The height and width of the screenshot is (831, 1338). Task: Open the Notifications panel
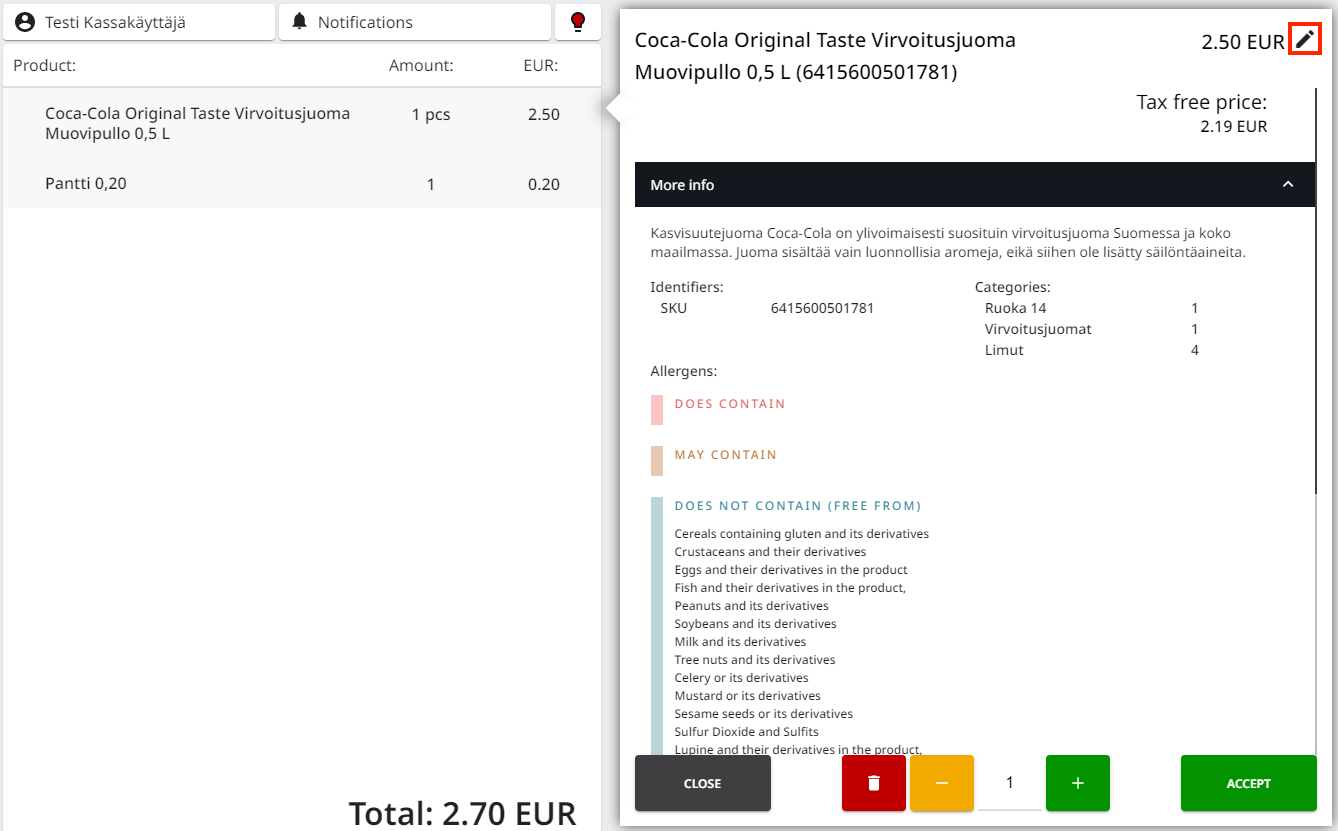point(415,22)
